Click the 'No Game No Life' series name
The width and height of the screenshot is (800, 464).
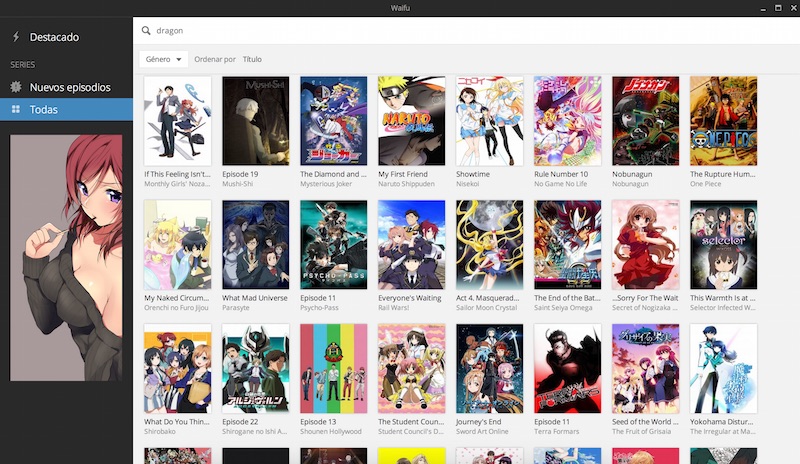(563, 184)
